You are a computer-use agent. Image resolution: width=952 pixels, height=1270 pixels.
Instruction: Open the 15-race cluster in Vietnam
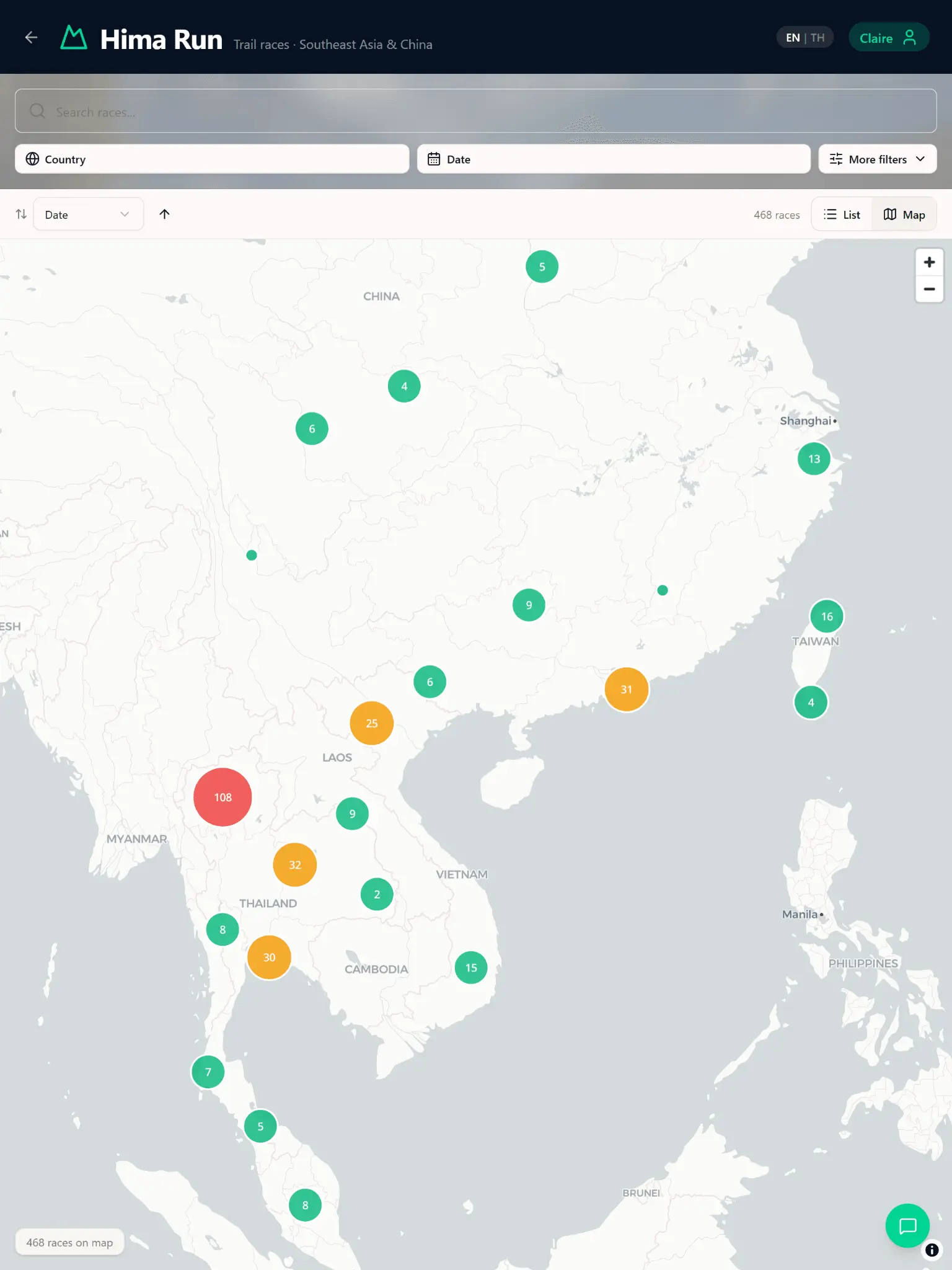point(471,968)
